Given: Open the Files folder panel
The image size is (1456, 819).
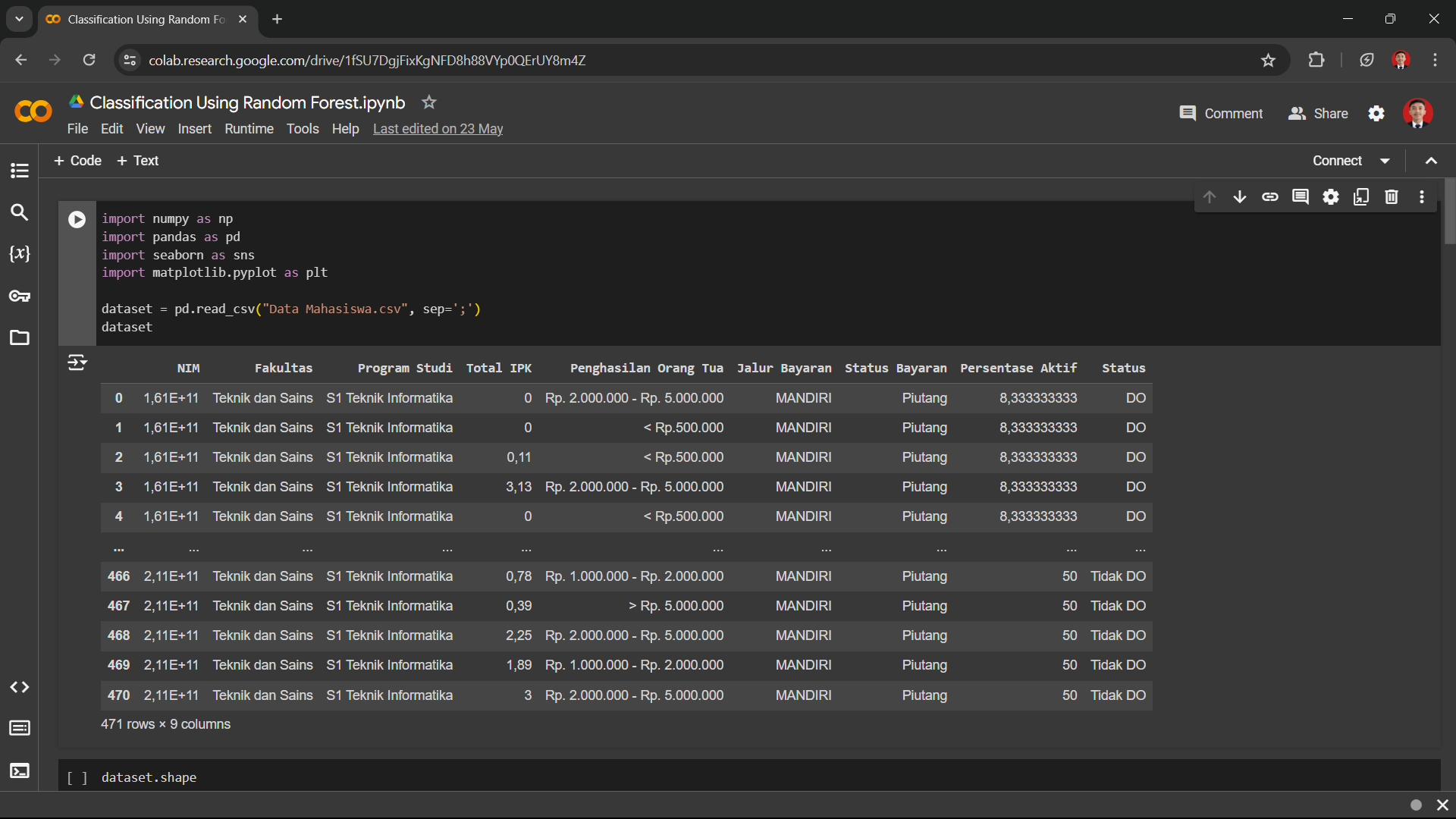Looking at the screenshot, I should 20,337.
